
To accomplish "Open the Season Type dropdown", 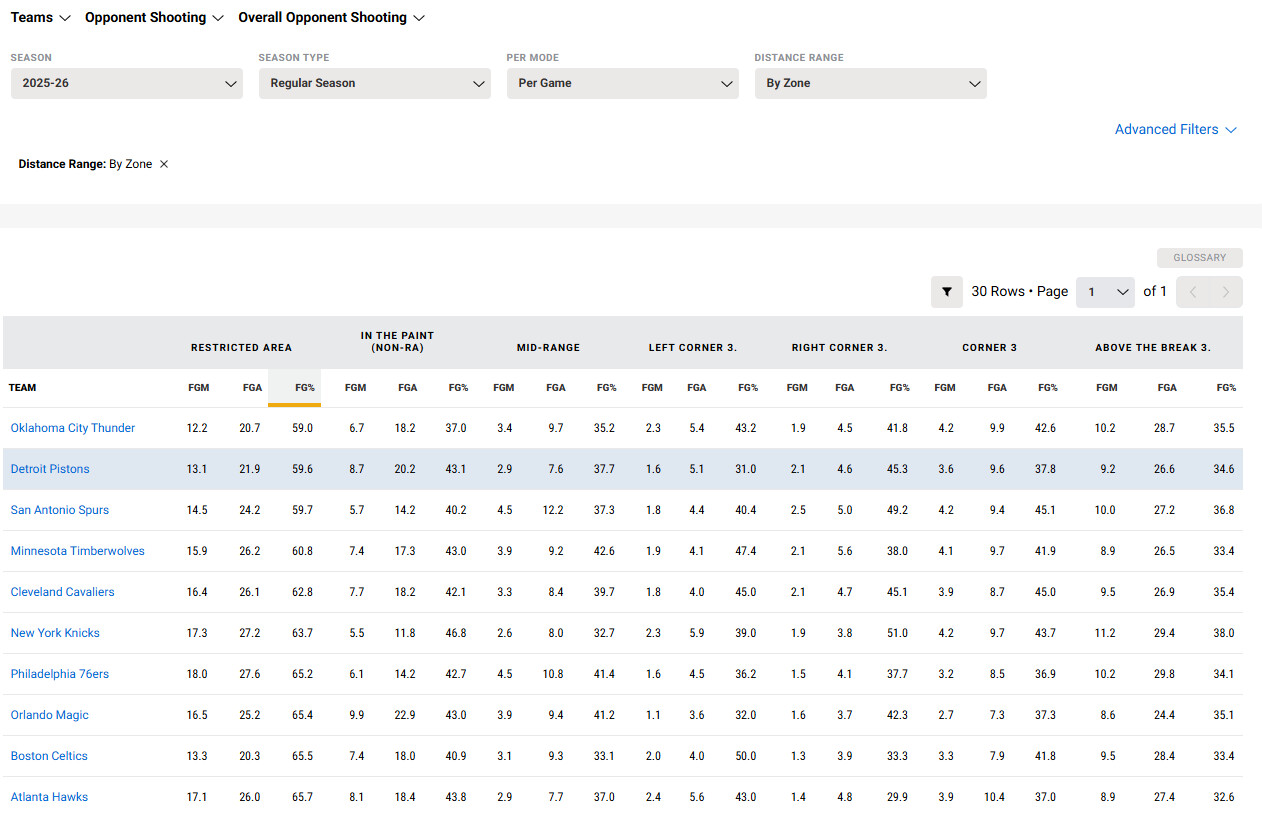I will (x=375, y=83).
